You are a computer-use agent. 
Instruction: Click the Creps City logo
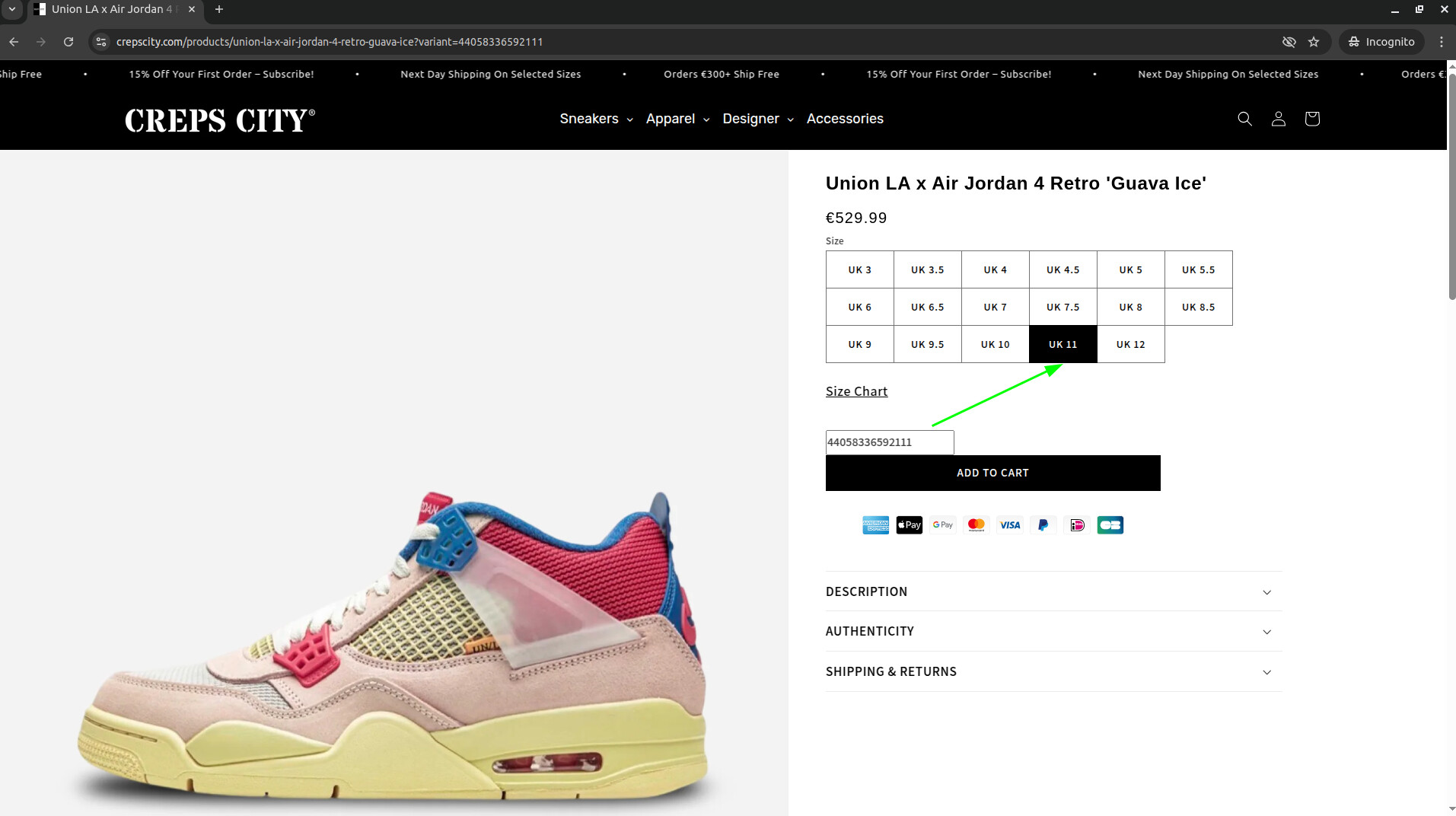click(220, 120)
